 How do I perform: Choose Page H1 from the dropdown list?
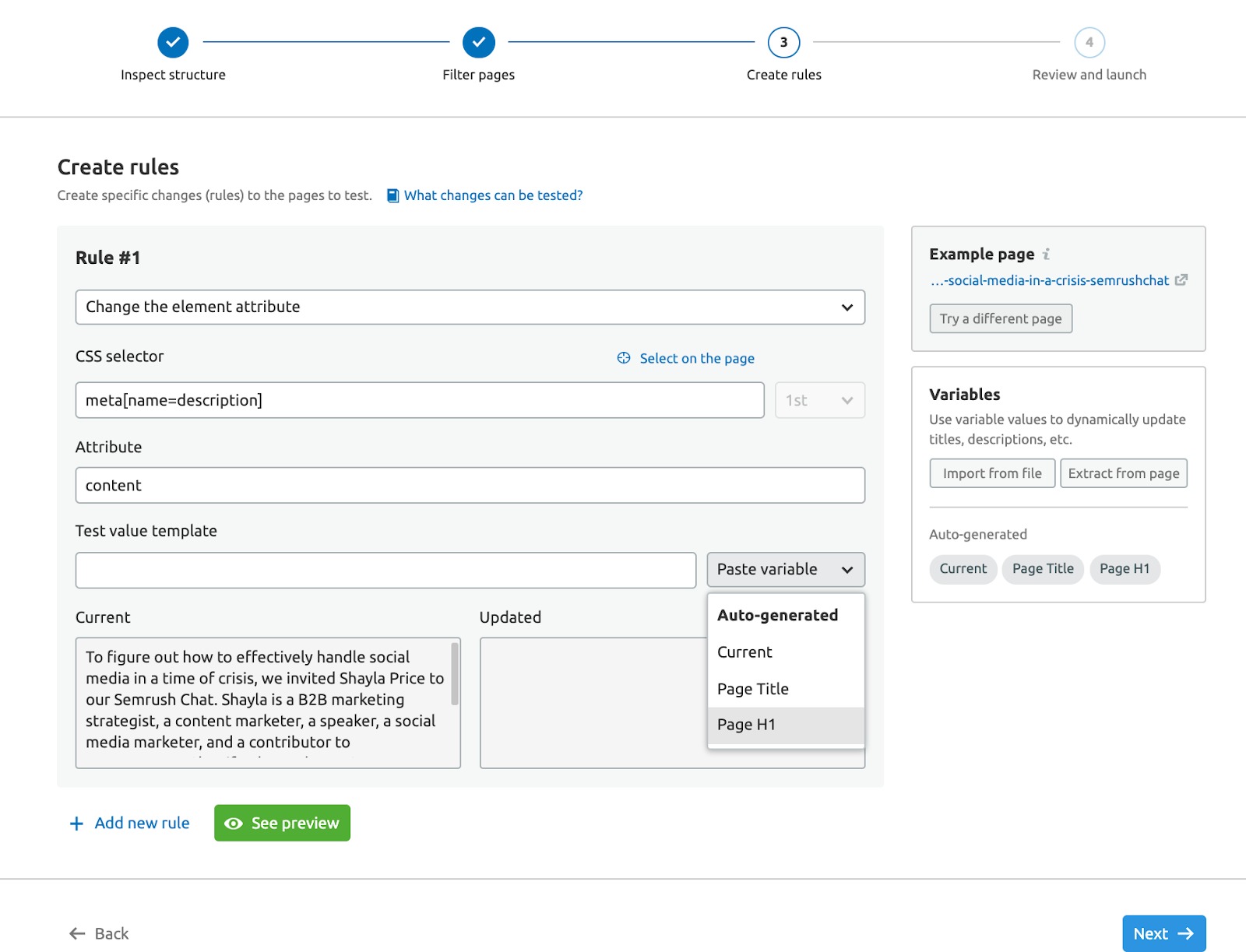point(786,725)
